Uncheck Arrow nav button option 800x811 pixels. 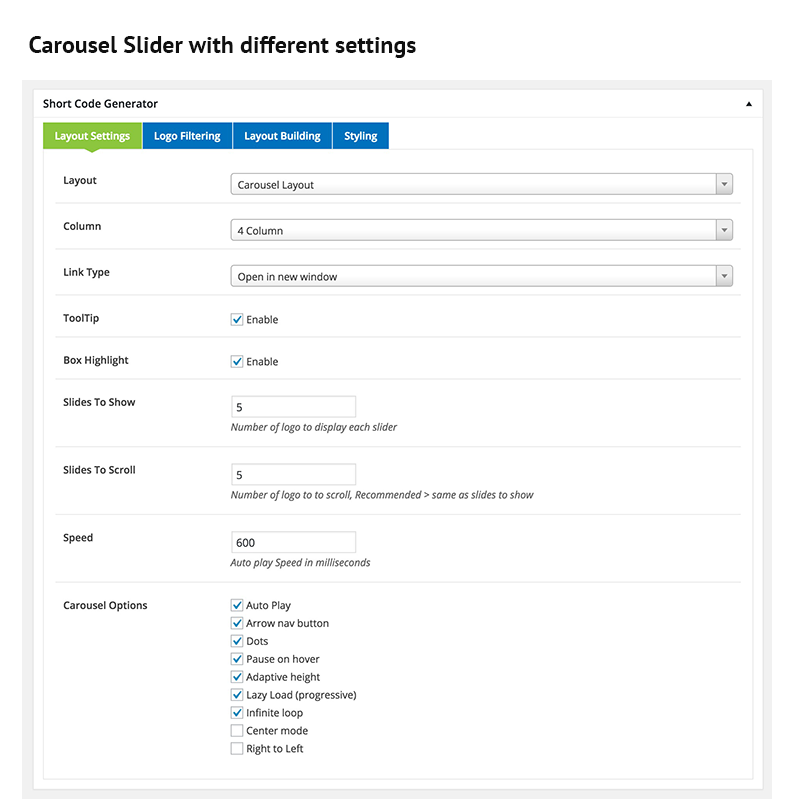(x=237, y=624)
